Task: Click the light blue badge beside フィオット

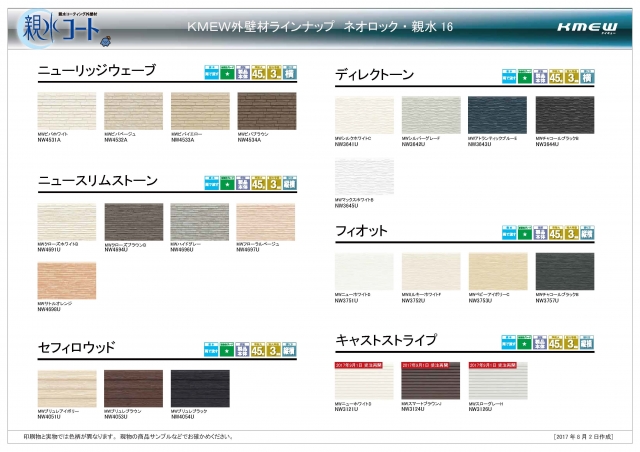Action: point(509,233)
